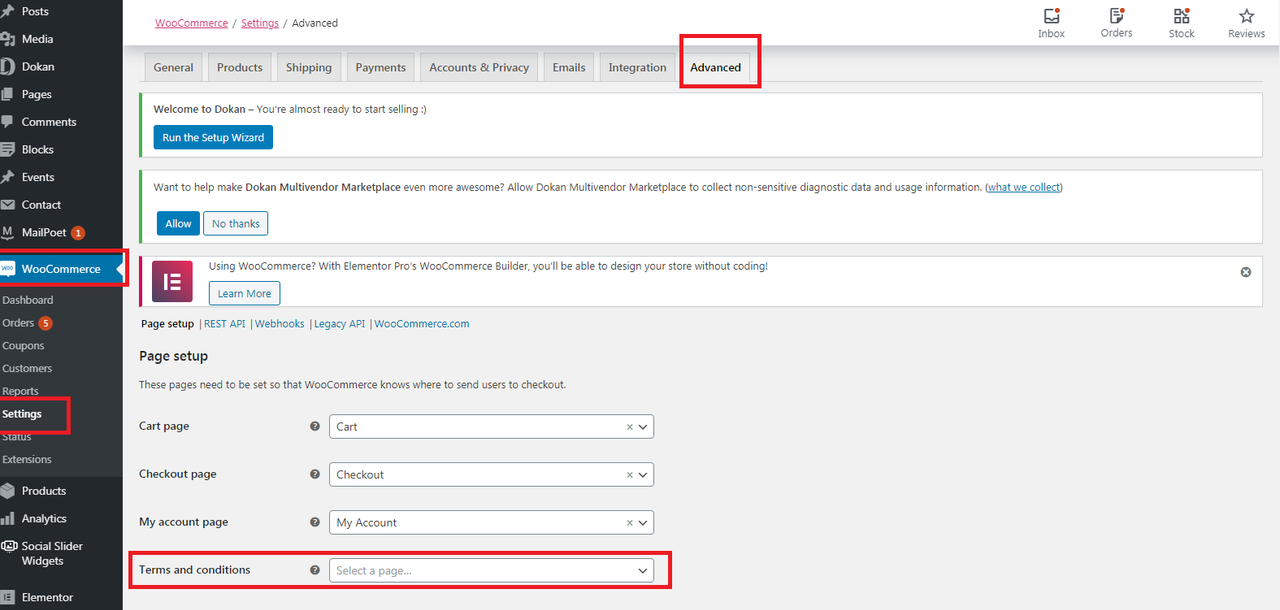Switch to the General settings tab
Image resolution: width=1280 pixels, height=610 pixels.
point(173,67)
